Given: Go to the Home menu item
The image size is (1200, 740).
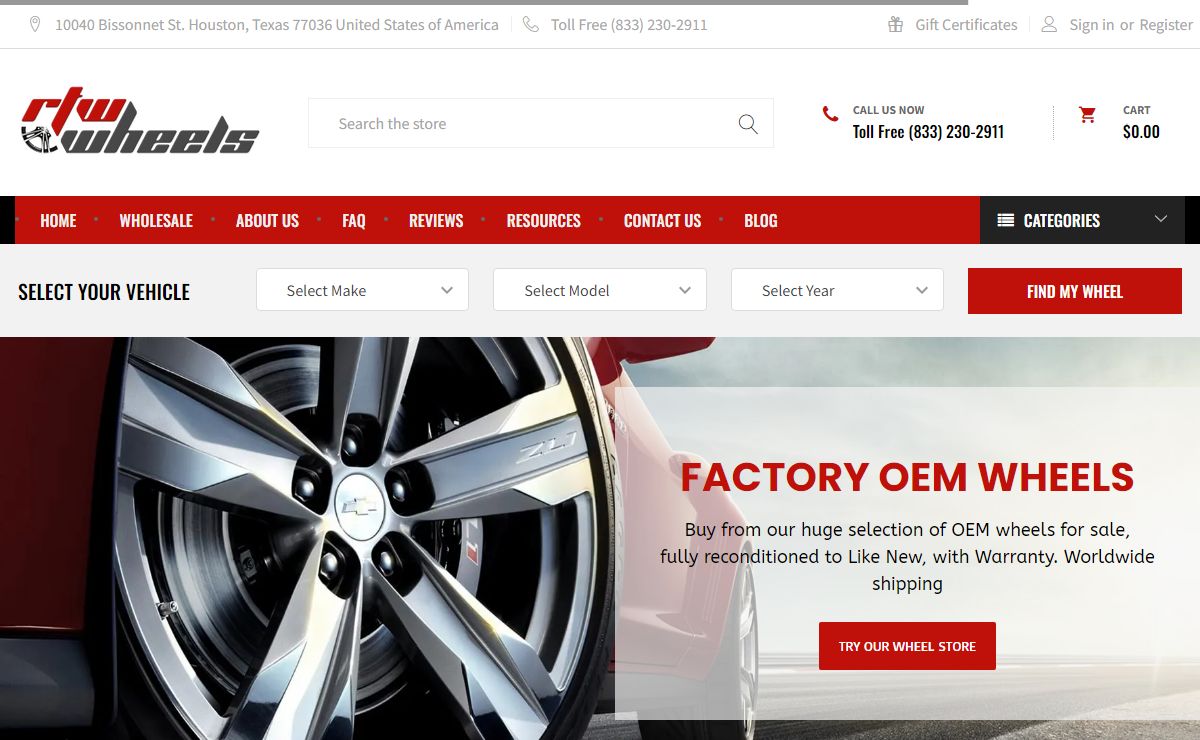Looking at the screenshot, I should click(x=58, y=221).
